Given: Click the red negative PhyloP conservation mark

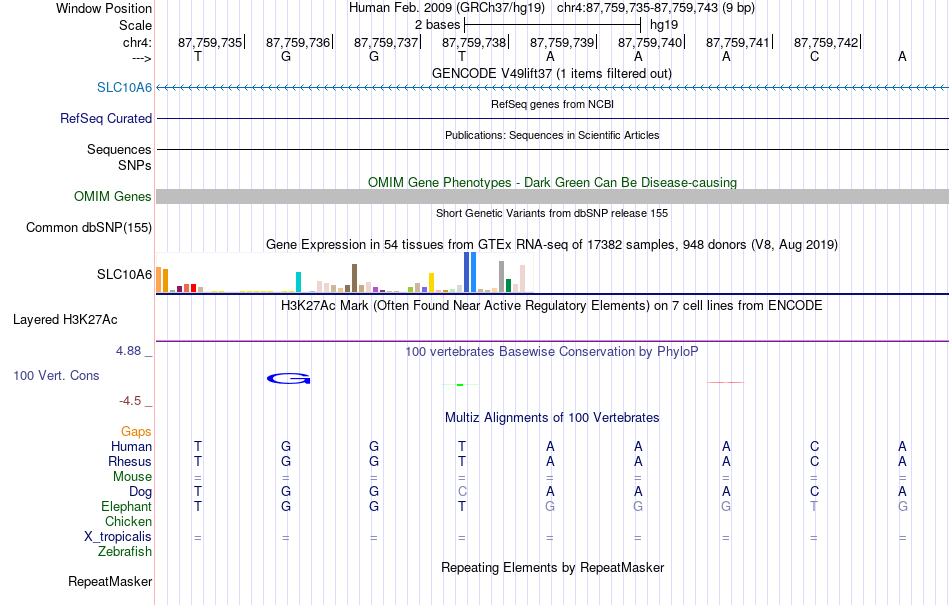Looking at the screenshot, I should 726,382.
